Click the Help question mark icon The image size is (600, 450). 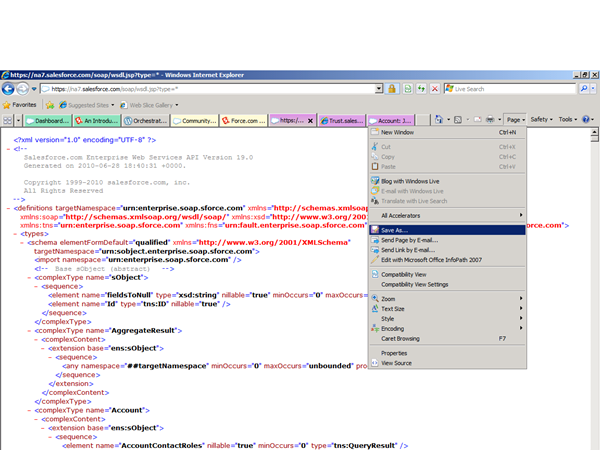pos(585,119)
